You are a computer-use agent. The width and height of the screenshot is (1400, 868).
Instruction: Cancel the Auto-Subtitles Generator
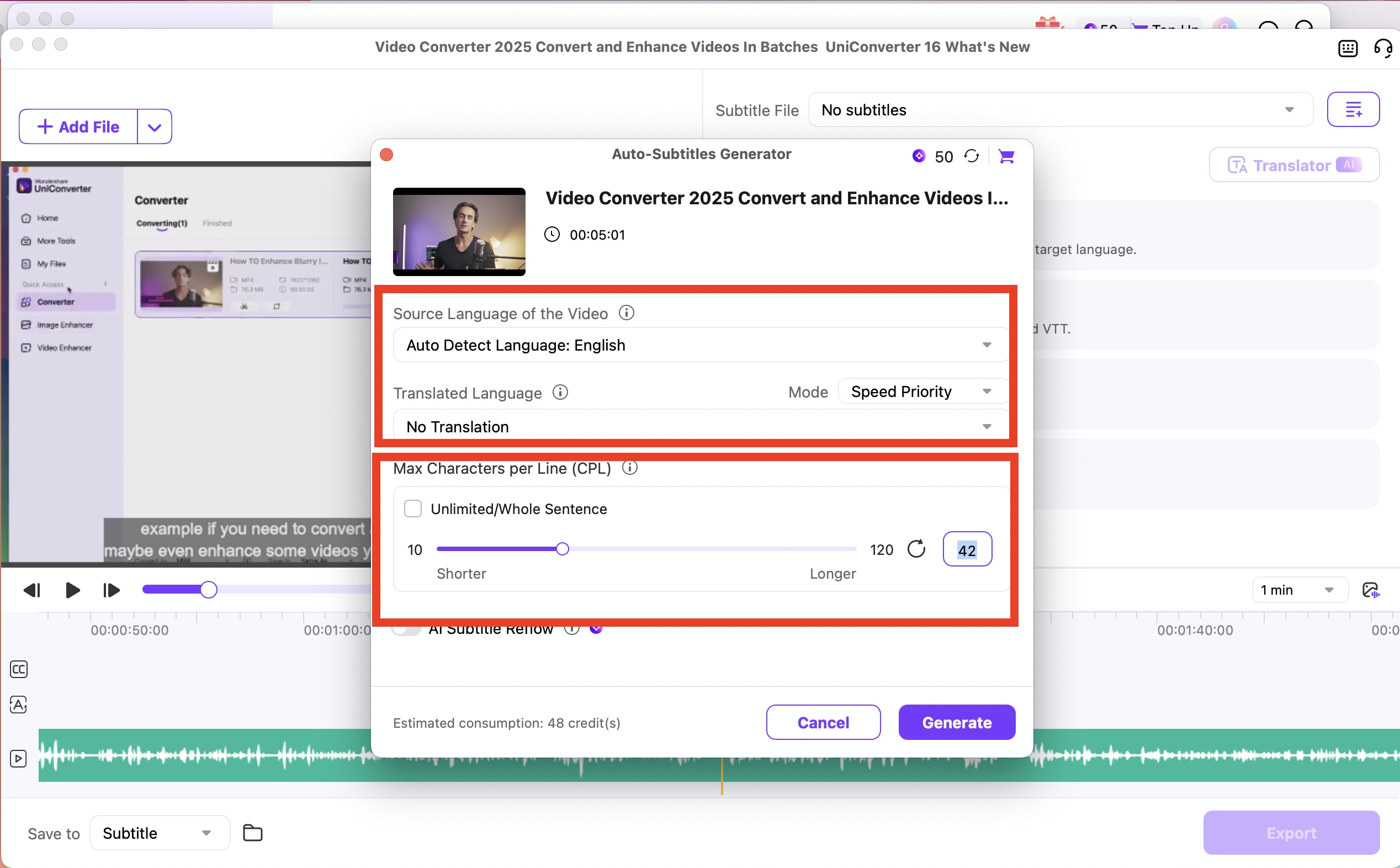(822, 722)
